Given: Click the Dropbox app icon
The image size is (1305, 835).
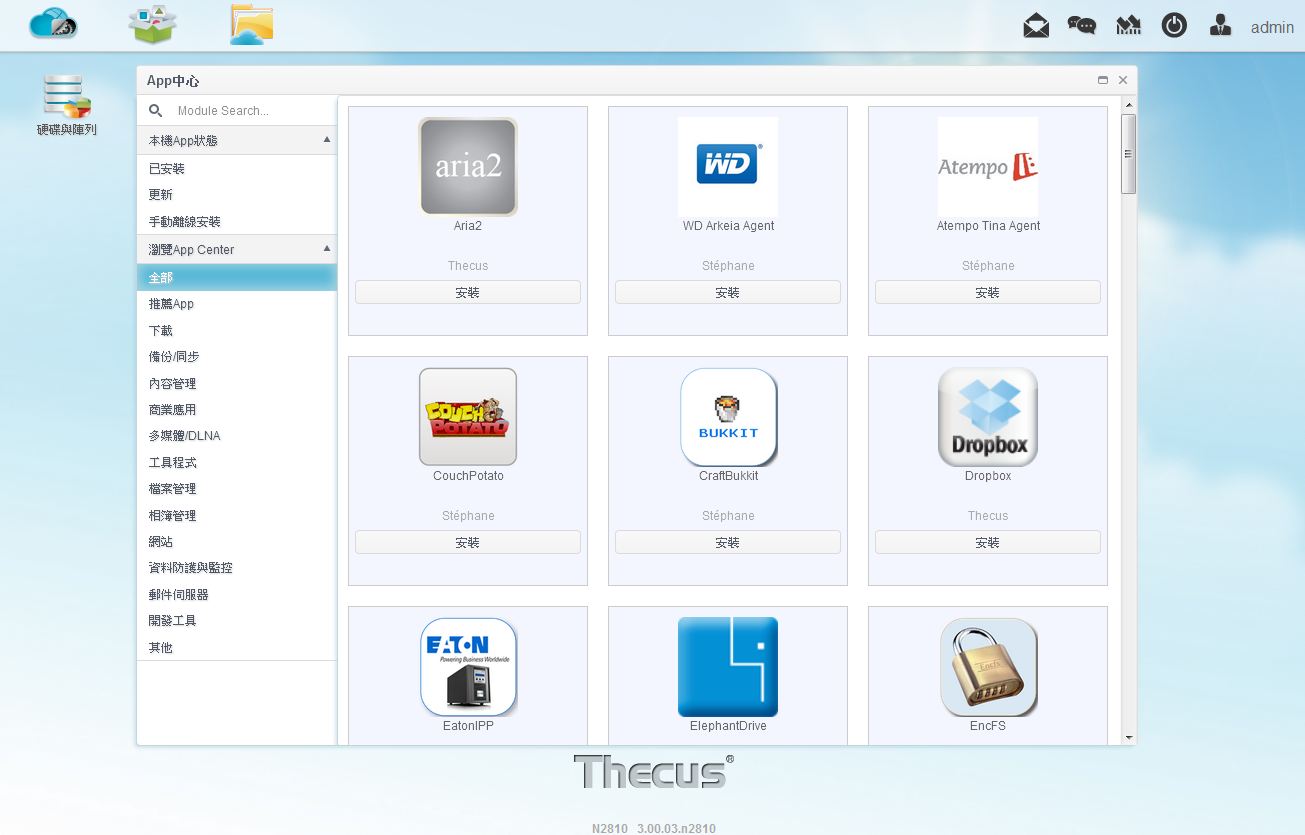Looking at the screenshot, I should click(988, 417).
